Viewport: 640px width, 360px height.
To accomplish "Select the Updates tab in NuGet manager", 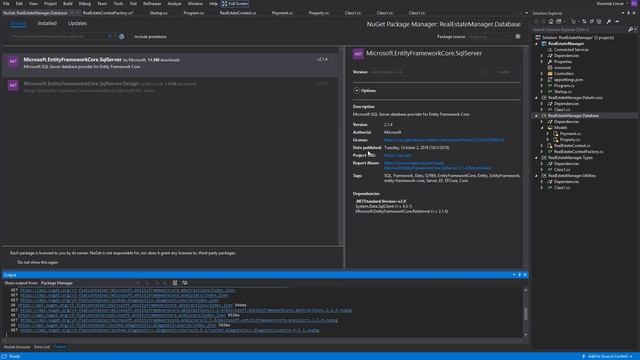I will tap(77, 23).
